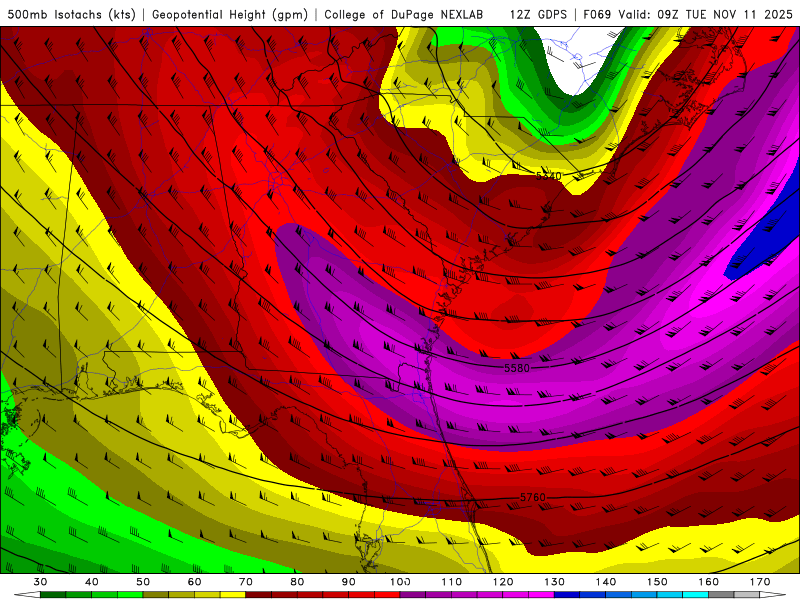
Task: Click the 'College of DuPage NEXLAB' text
Action: pyautogui.click(x=404, y=15)
